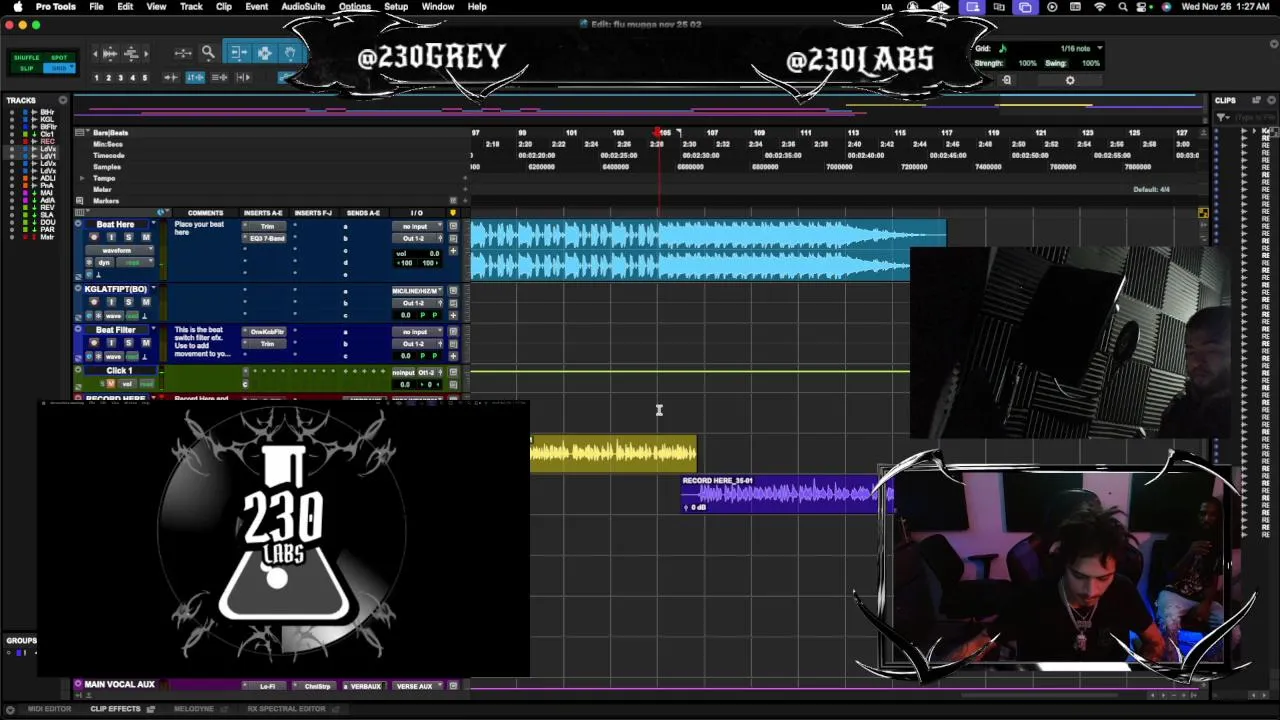
Task: Toggle input monitoring on Beat Filter track
Action: point(111,343)
